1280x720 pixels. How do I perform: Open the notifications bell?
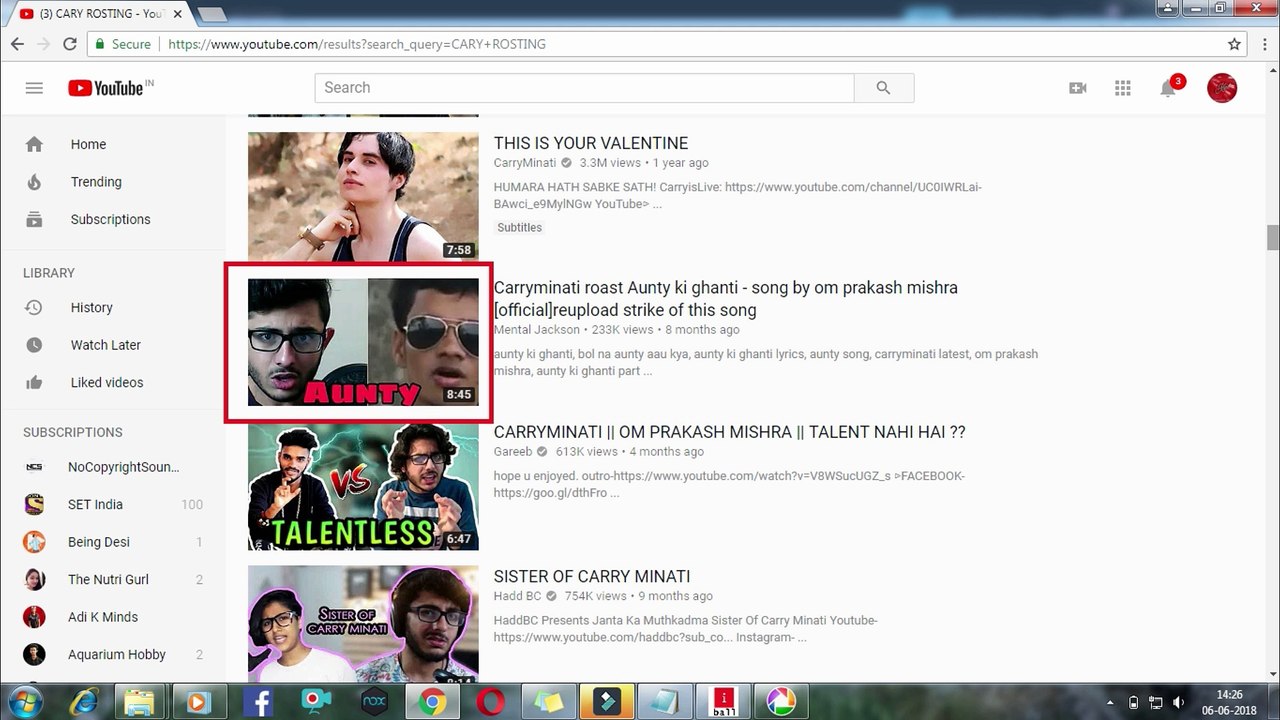pos(1168,88)
